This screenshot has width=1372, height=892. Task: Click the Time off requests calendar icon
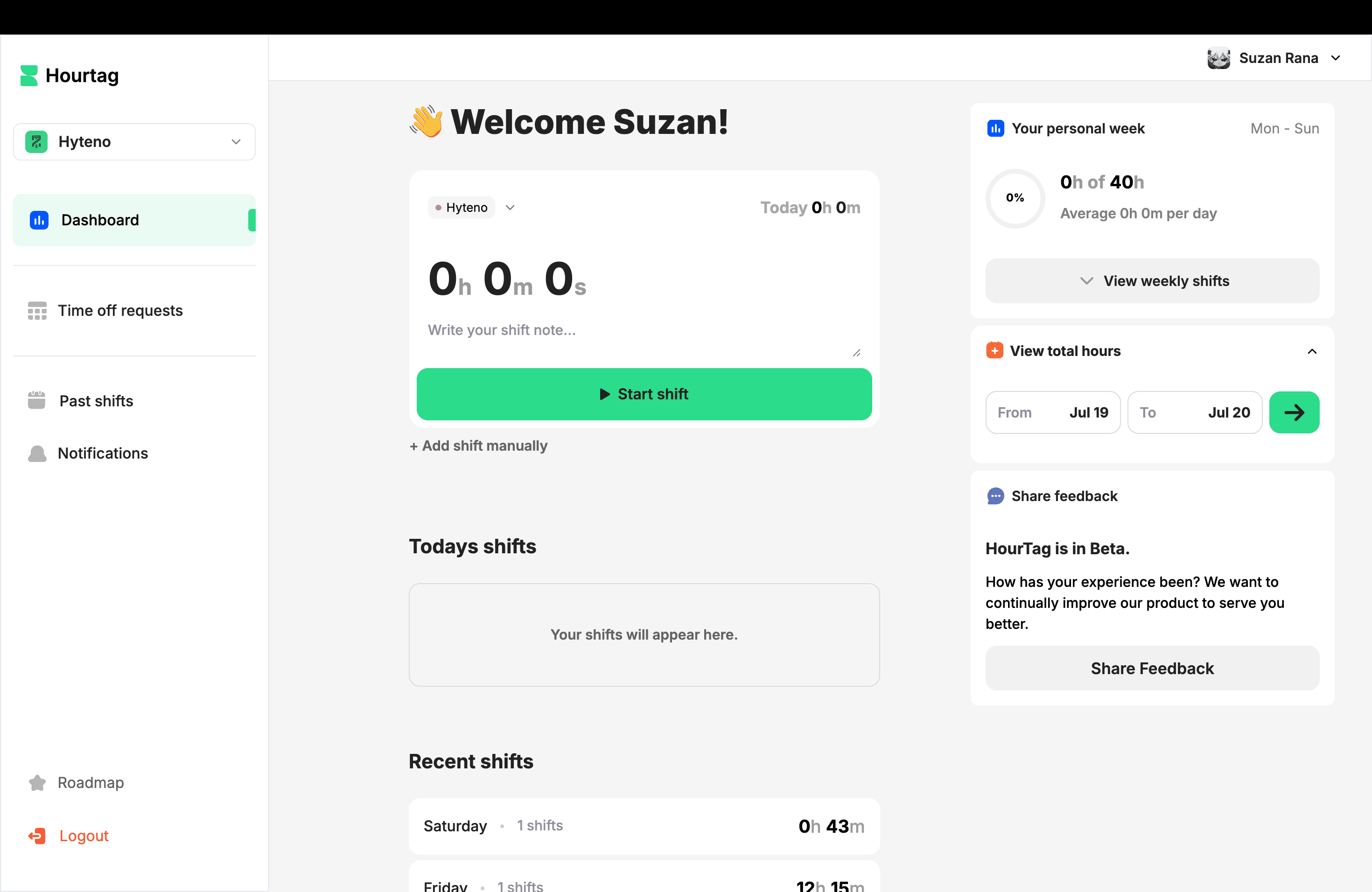click(x=37, y=311)
